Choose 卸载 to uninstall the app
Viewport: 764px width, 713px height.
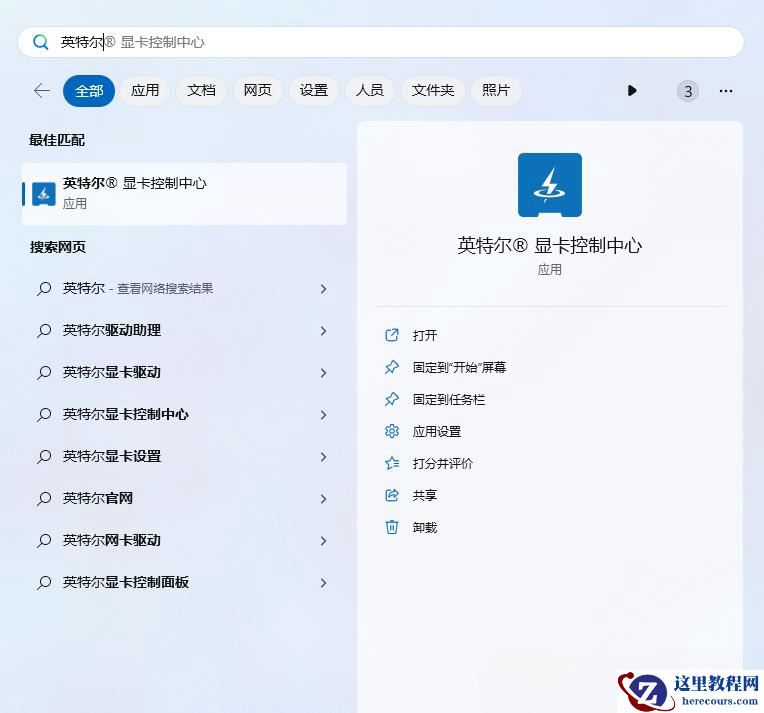(x=424, y=527)
